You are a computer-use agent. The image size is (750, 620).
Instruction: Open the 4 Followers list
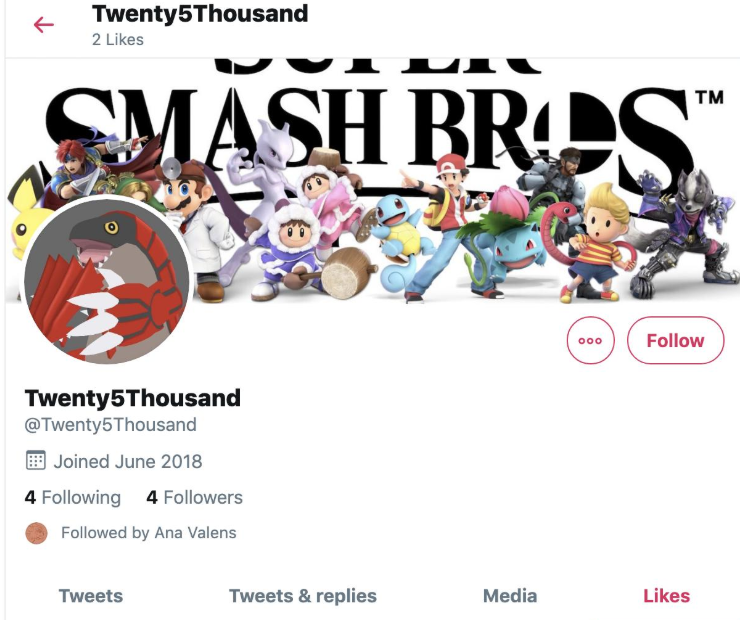click(x=195, y=497)
